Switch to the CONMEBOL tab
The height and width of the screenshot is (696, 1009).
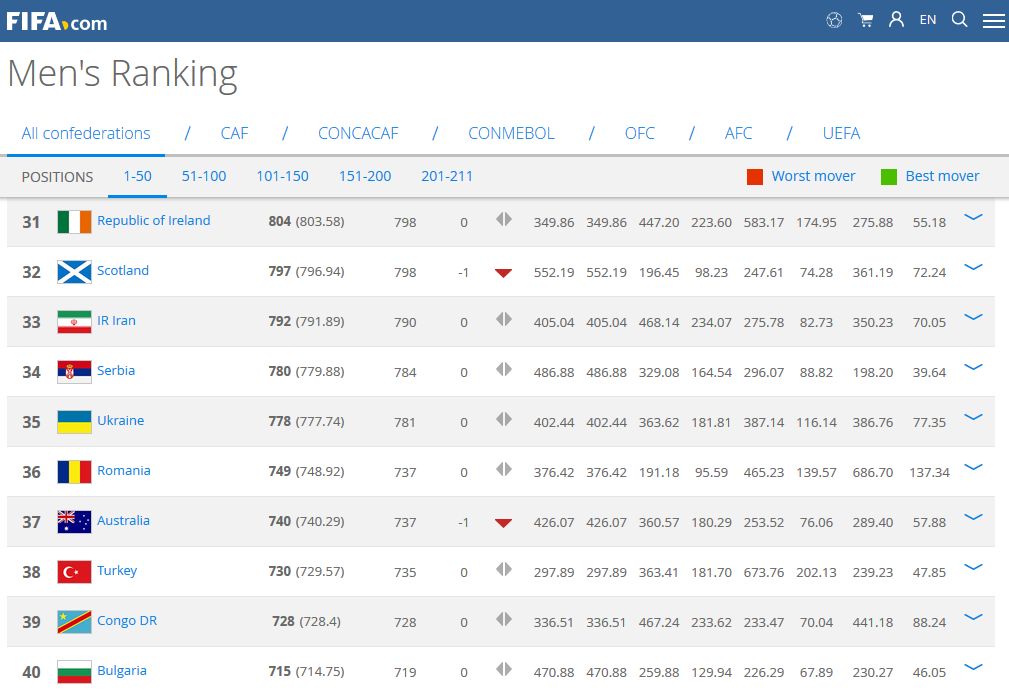point(511,133)
